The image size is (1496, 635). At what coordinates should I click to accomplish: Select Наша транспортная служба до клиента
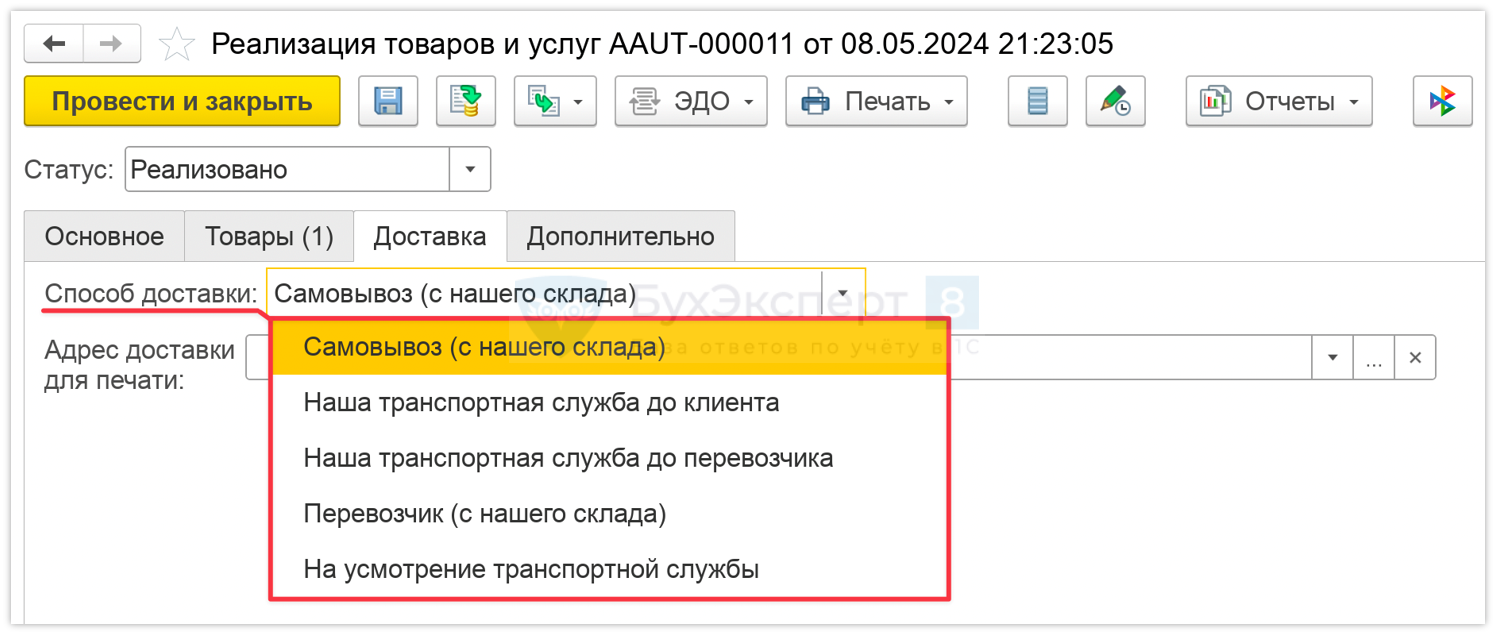tap(541, 403)
